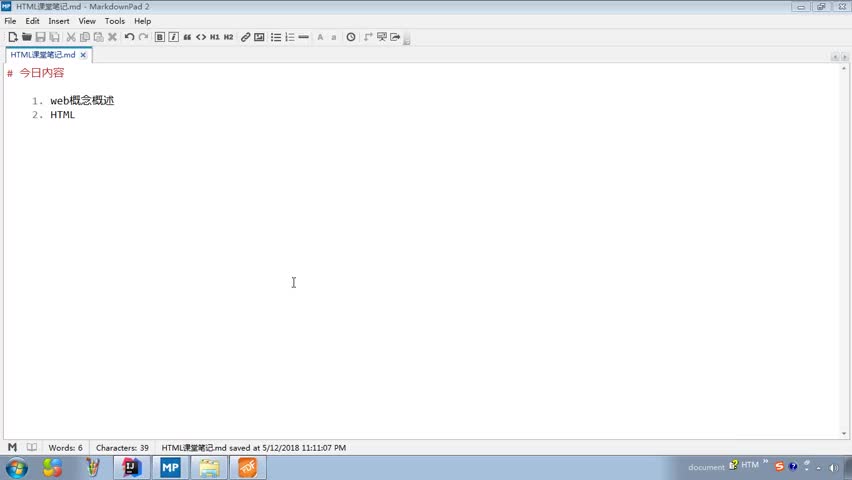
Task: Click the saved at 5/12/2018 status message
Action: (254, 448)
